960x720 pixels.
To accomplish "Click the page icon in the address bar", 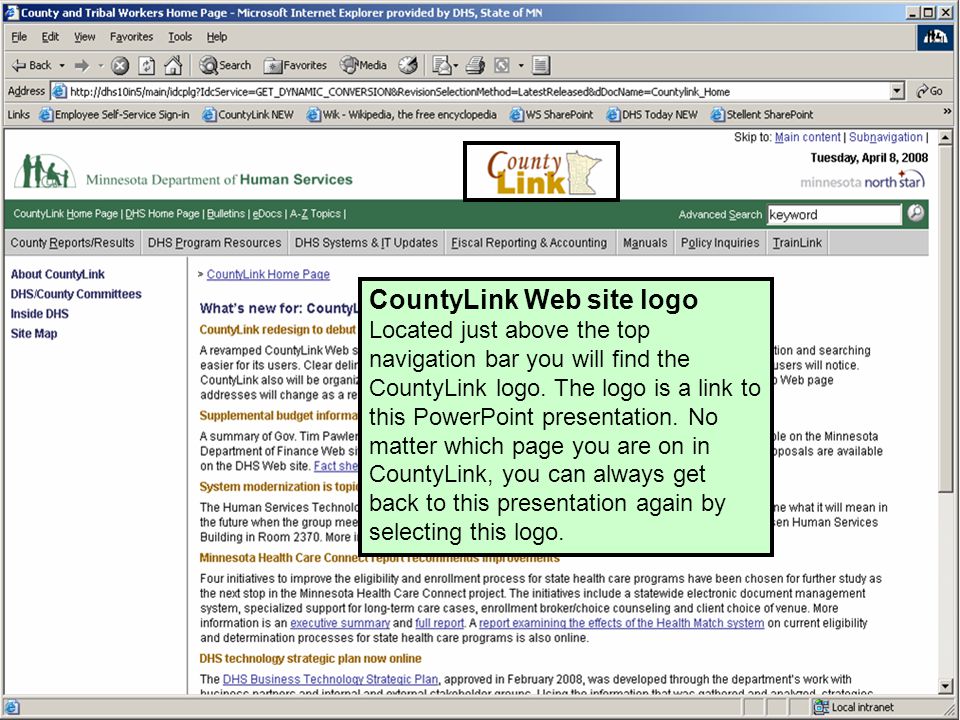I will [x=59, y=92].
